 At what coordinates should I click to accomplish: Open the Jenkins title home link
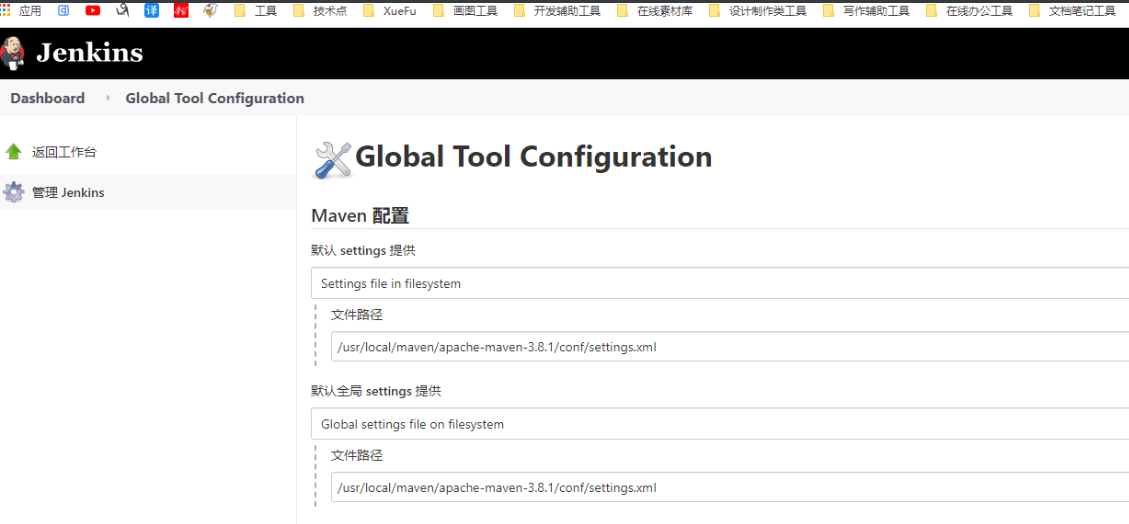click(89, 53)
